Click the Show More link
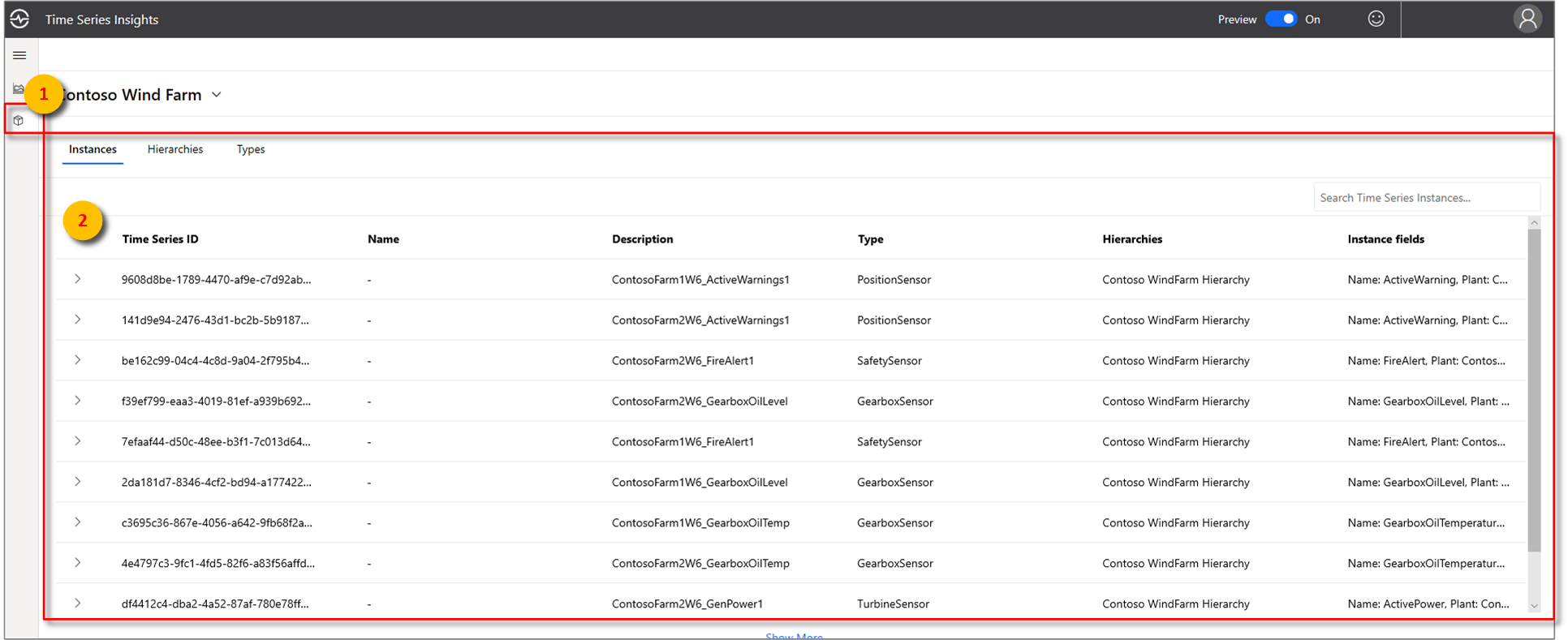Viewport: 1568px width, 640px height. pos(794,635)
